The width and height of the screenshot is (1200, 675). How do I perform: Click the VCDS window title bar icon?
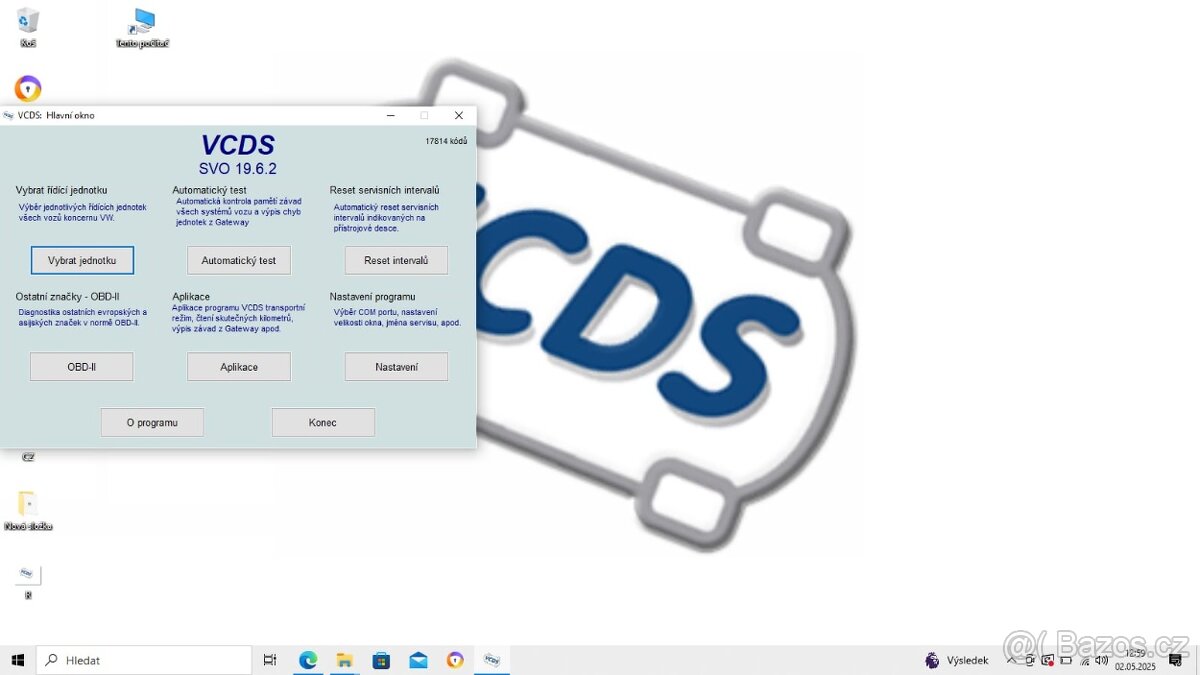[x=9, y=115]
